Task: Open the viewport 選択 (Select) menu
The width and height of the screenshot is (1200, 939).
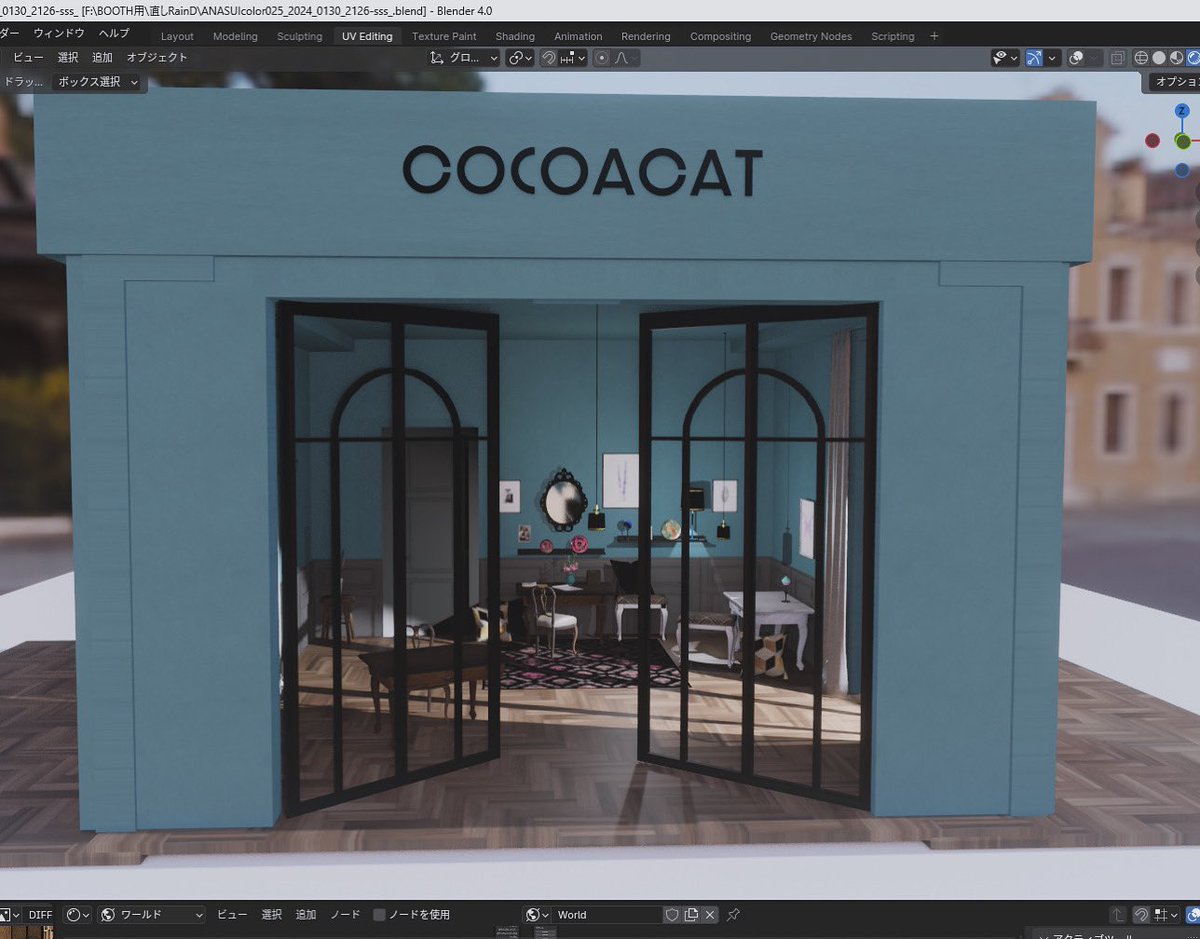Action: click(x=68, y=58)
